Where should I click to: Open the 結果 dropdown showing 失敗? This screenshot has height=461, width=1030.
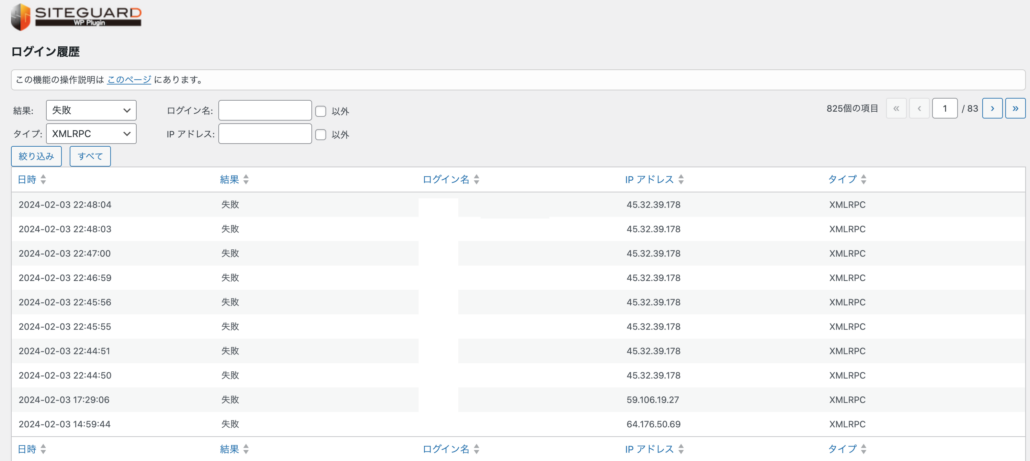91,110
